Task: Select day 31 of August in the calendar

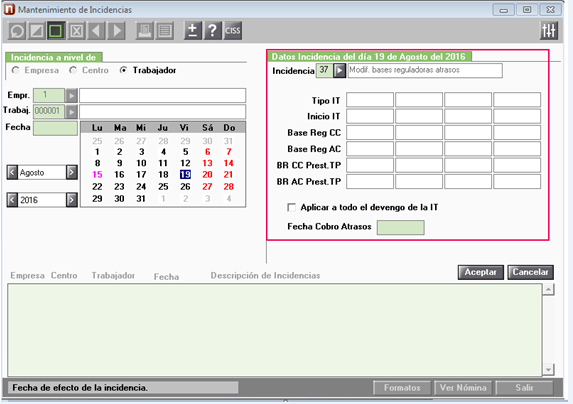Action: point(141,199)
